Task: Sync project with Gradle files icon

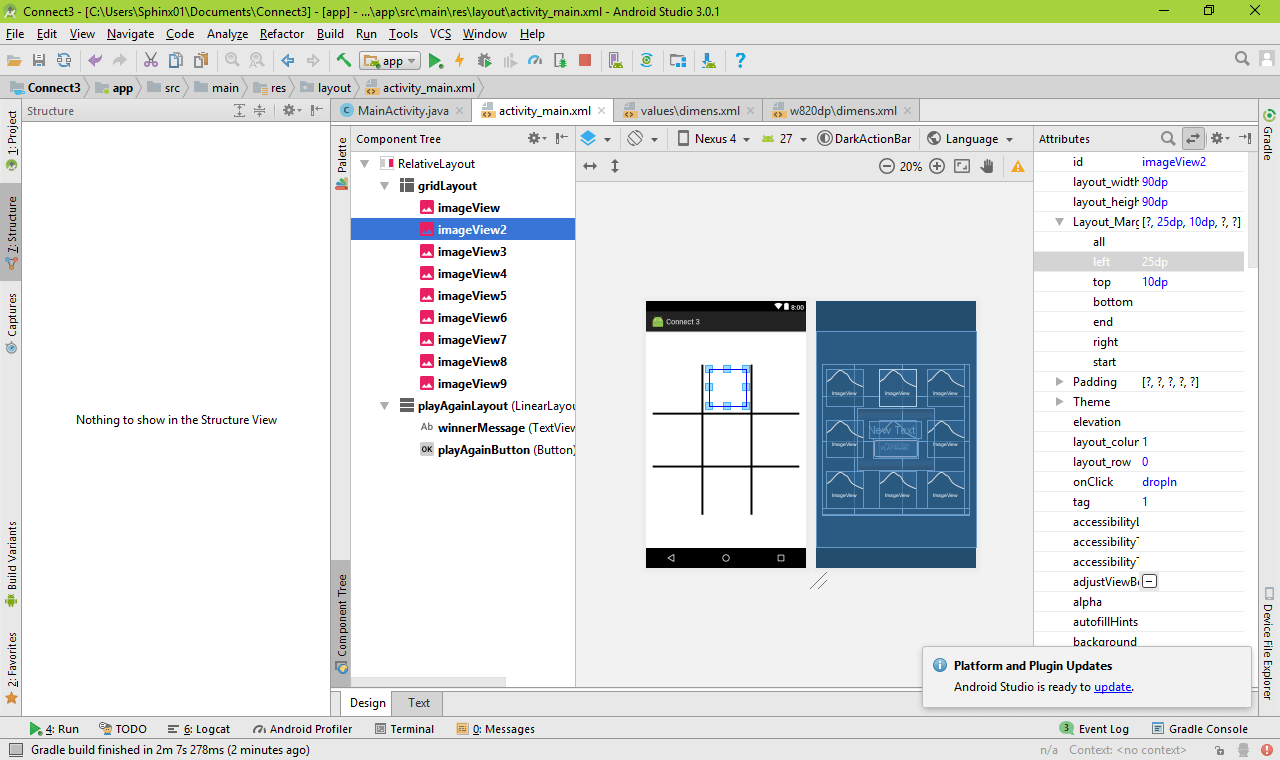Action: coord(646,60)
